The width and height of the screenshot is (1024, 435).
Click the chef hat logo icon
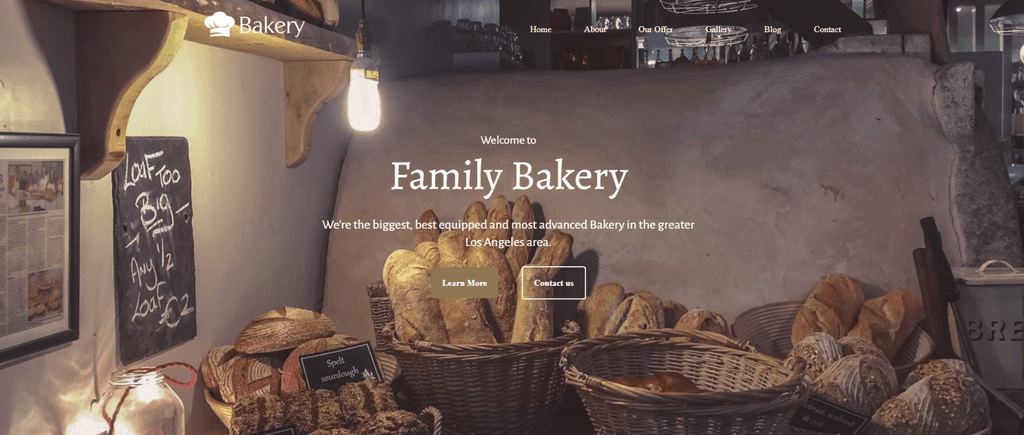click(219, 24)
